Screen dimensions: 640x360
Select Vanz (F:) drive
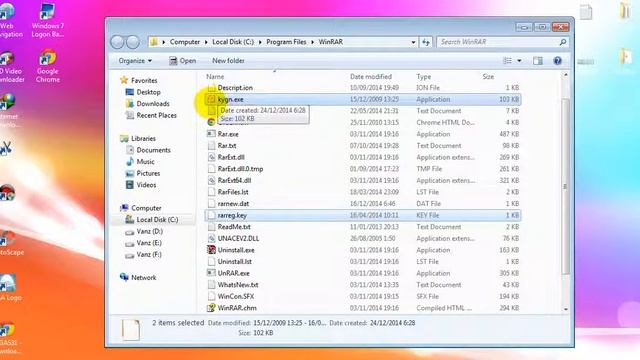143,255
